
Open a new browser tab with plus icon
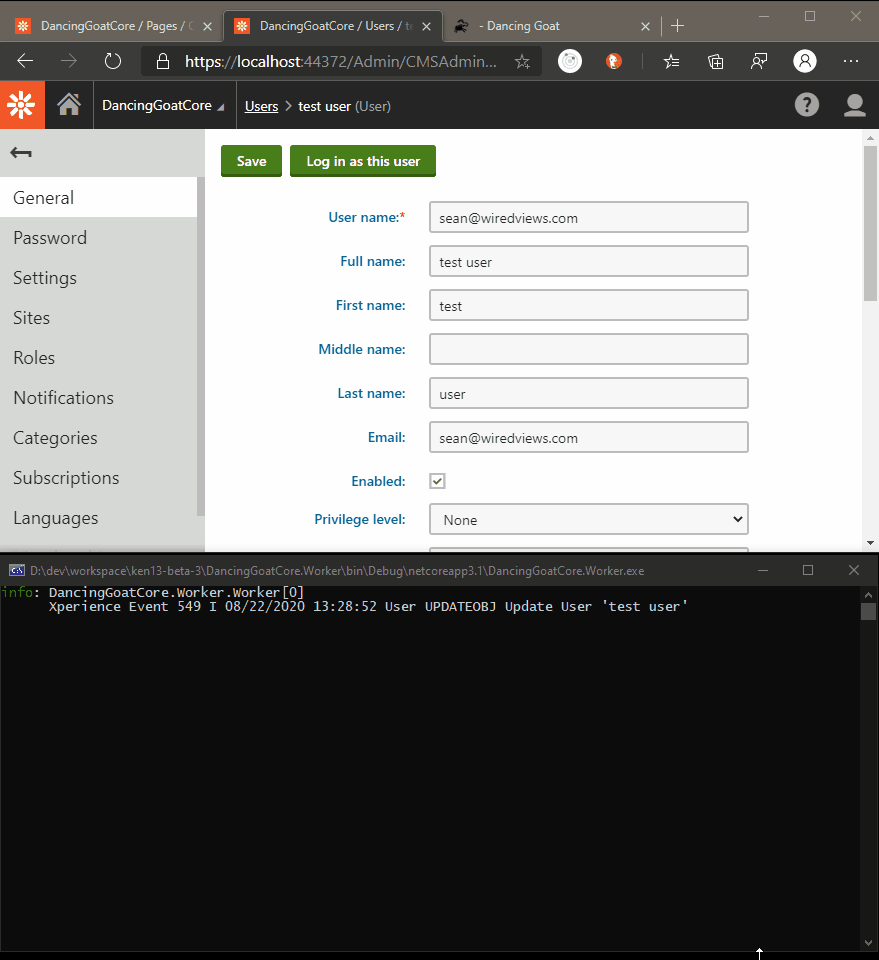(x=678, y=26)
